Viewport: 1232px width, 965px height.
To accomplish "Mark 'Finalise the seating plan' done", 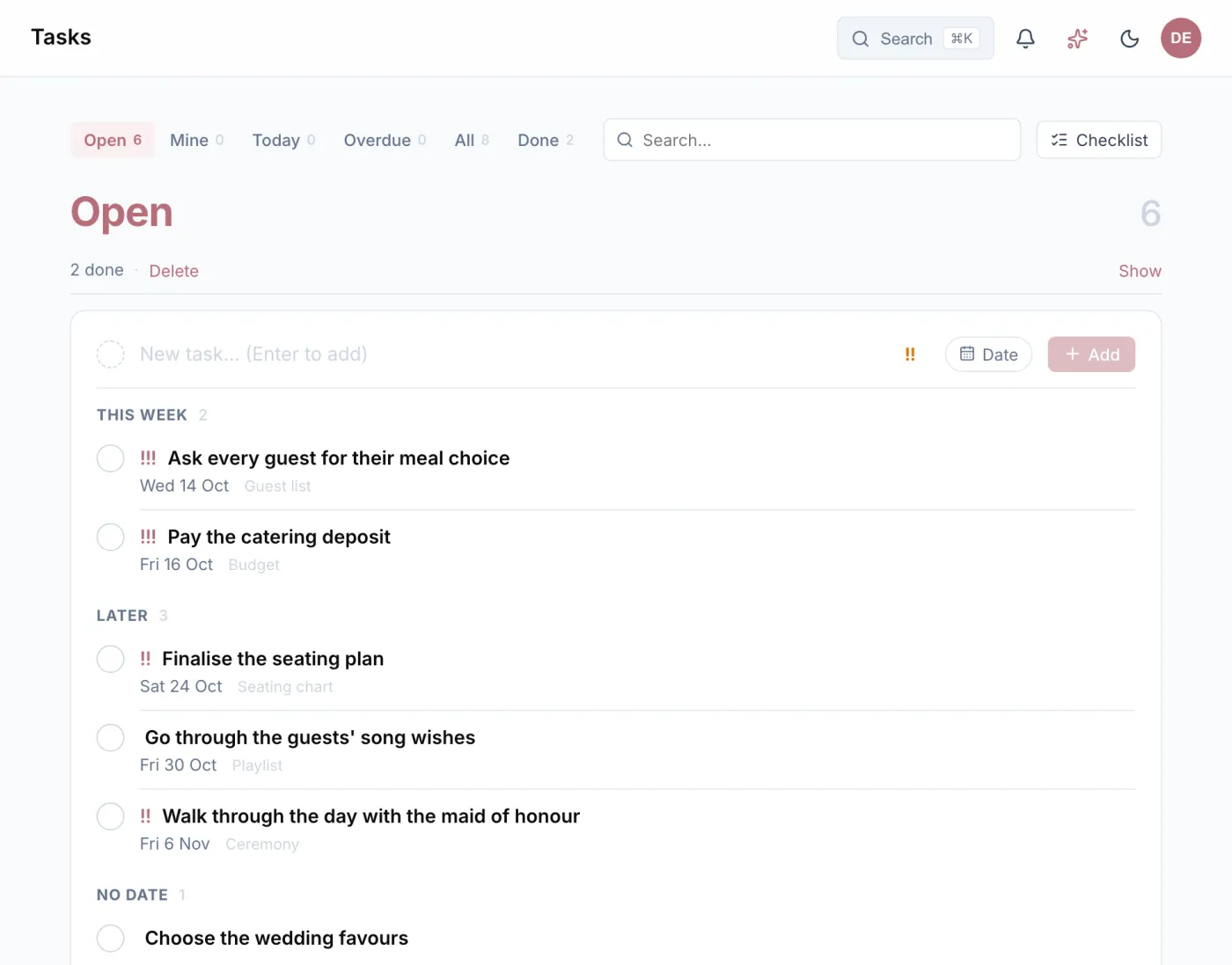I will [110, 659].
